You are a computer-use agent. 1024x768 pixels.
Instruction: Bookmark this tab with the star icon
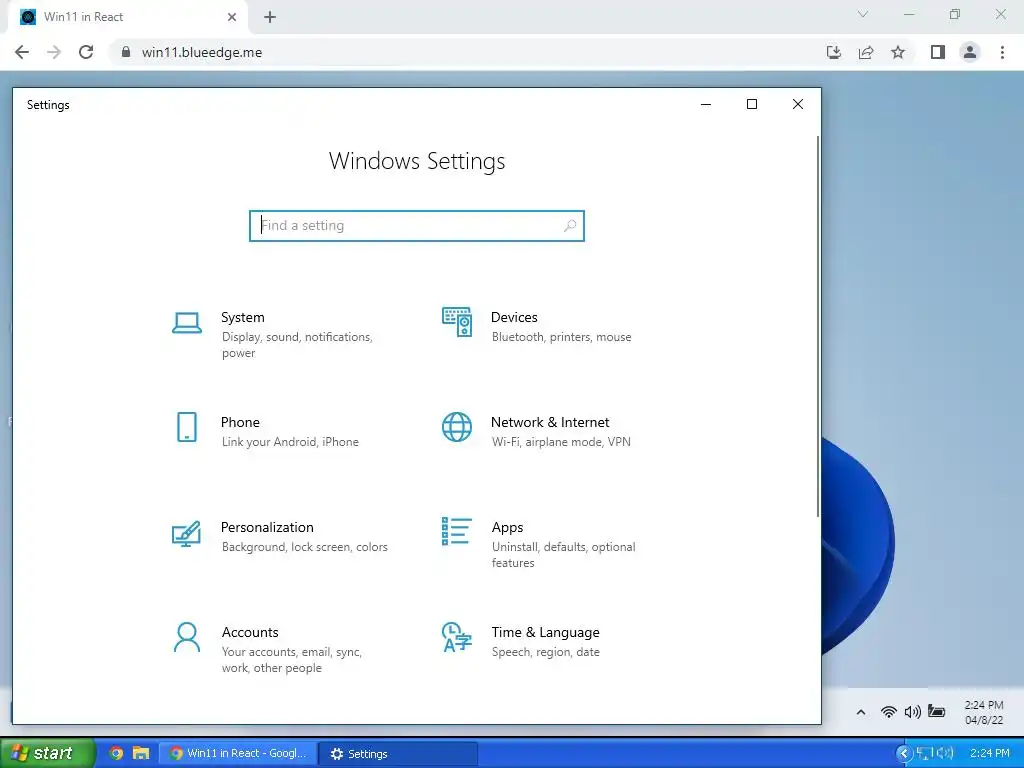[898, 52]
